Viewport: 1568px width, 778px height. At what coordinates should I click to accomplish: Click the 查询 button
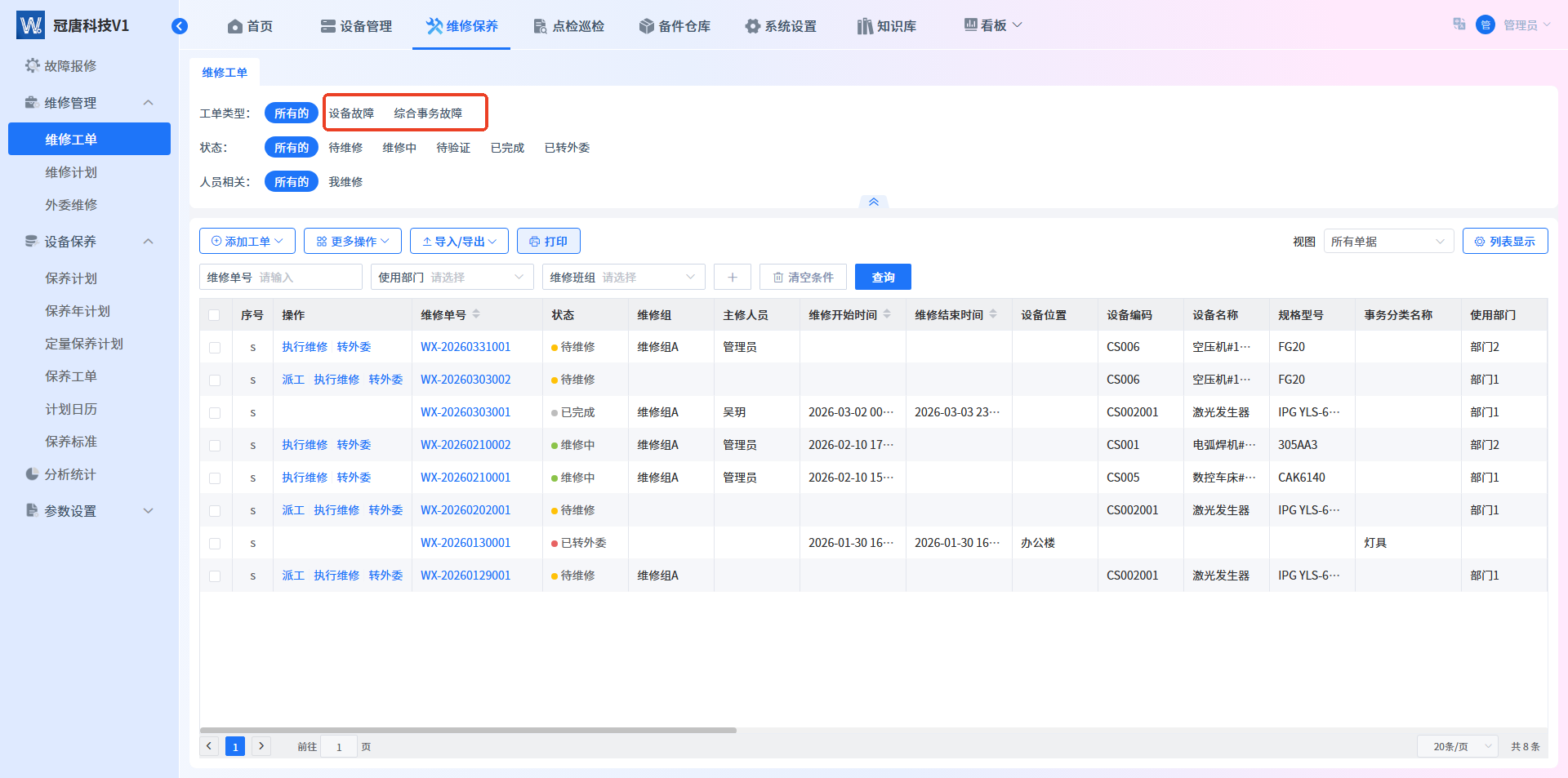[883, 278]
